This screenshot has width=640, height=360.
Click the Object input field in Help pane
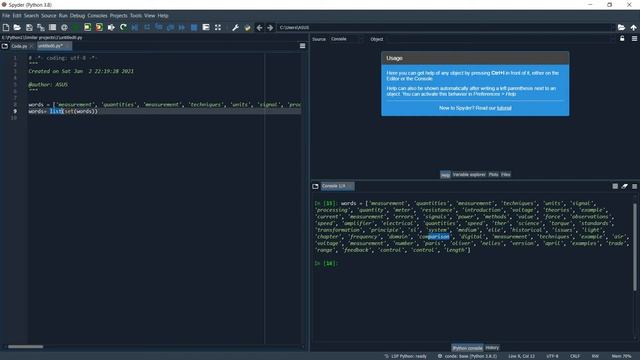(500, 39)
